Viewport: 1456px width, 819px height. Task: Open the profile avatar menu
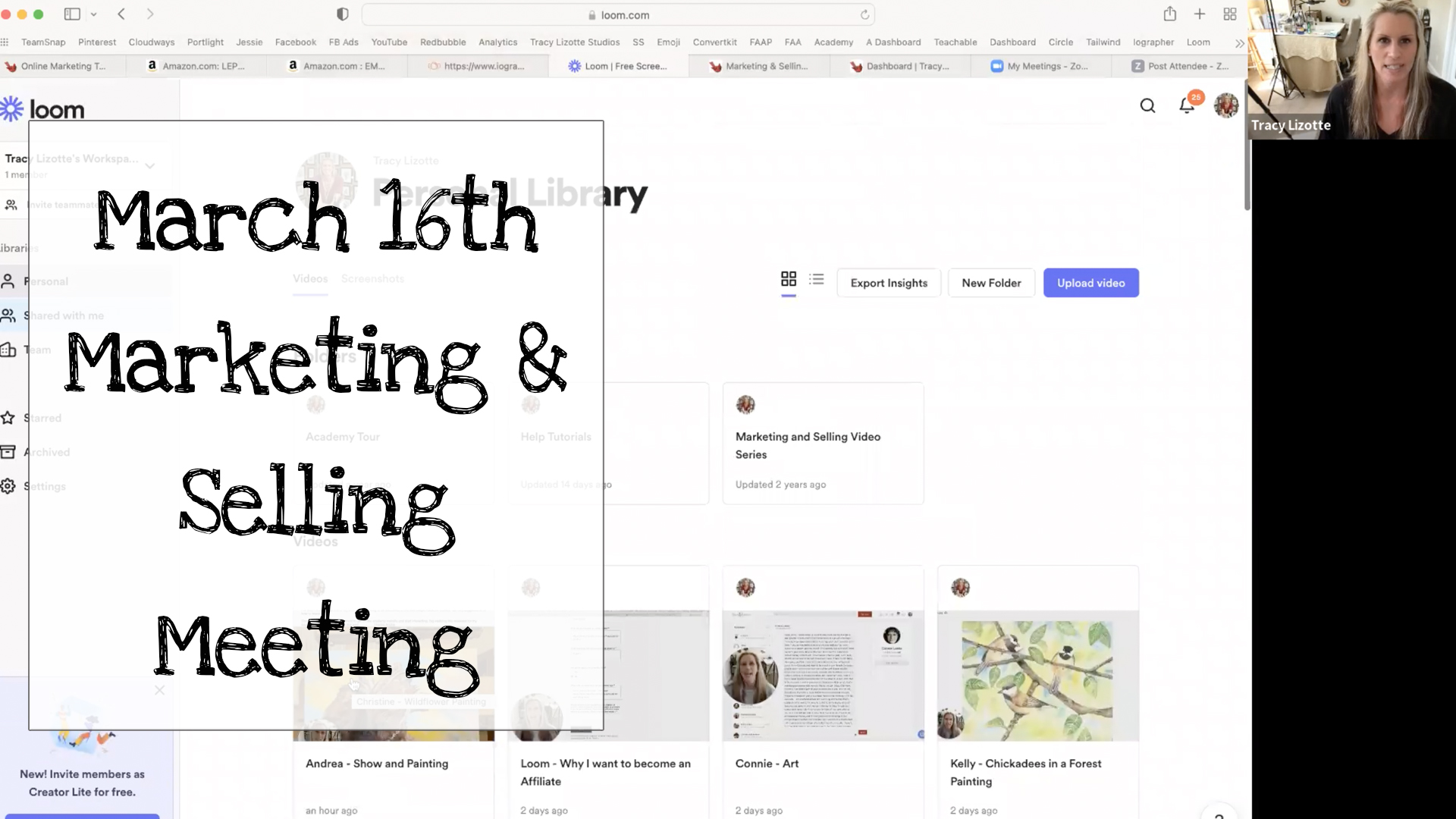pos(1226,105)
